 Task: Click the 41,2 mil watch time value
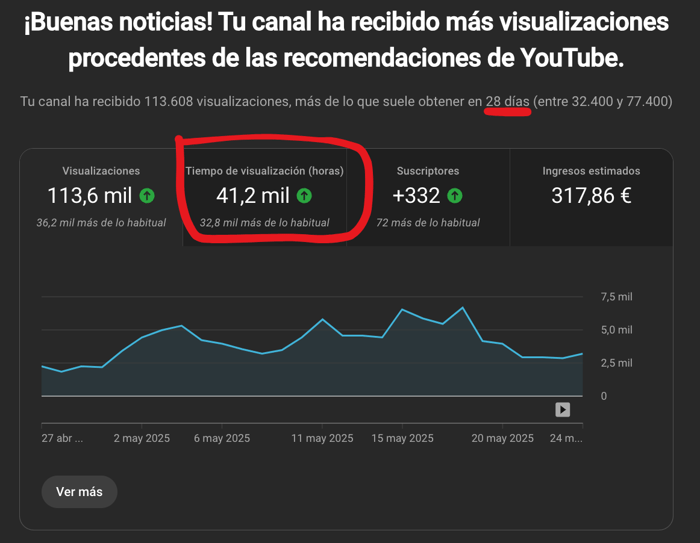coord(253,196)
